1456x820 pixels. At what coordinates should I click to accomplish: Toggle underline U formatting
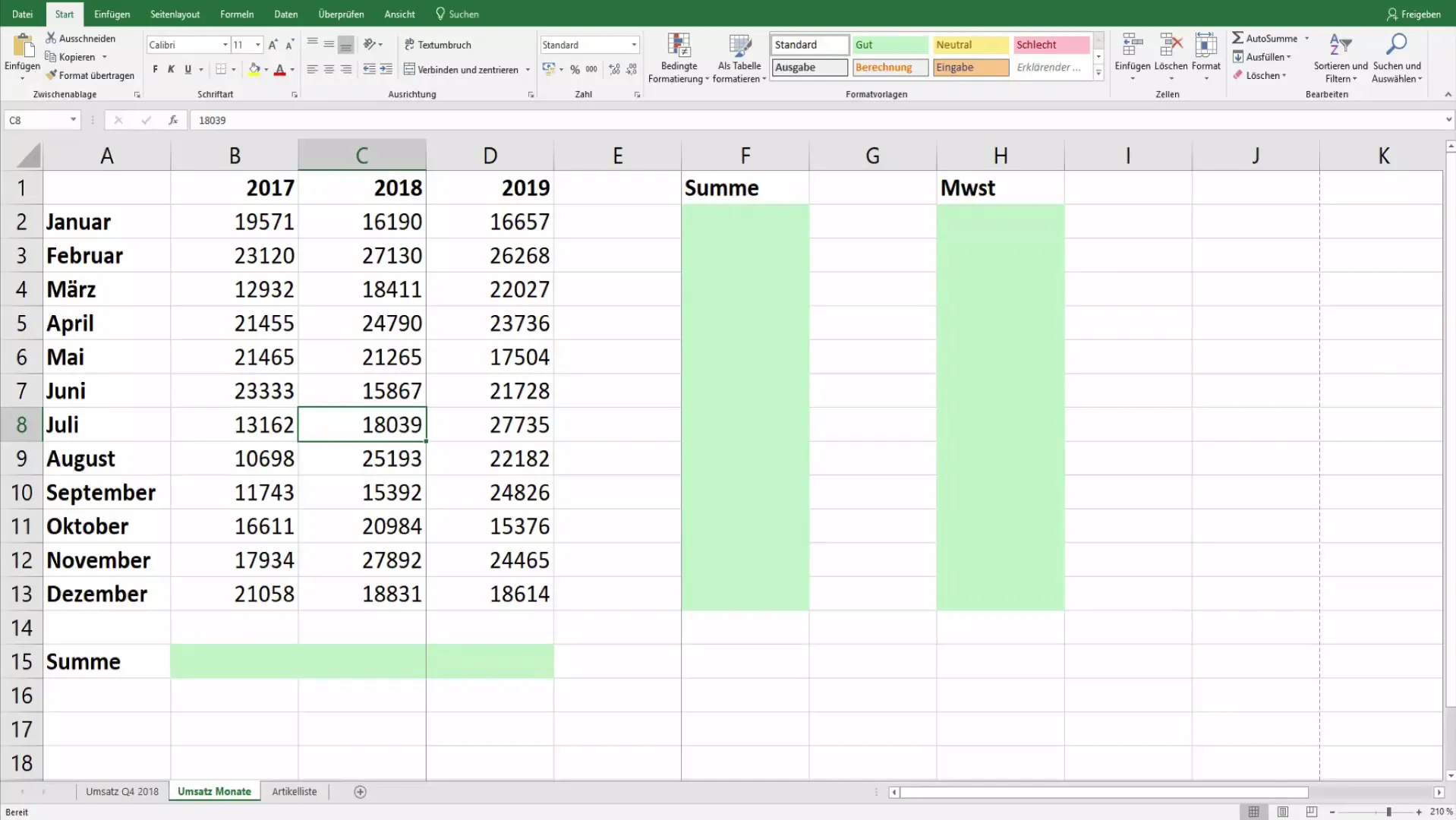coord(188,69)
